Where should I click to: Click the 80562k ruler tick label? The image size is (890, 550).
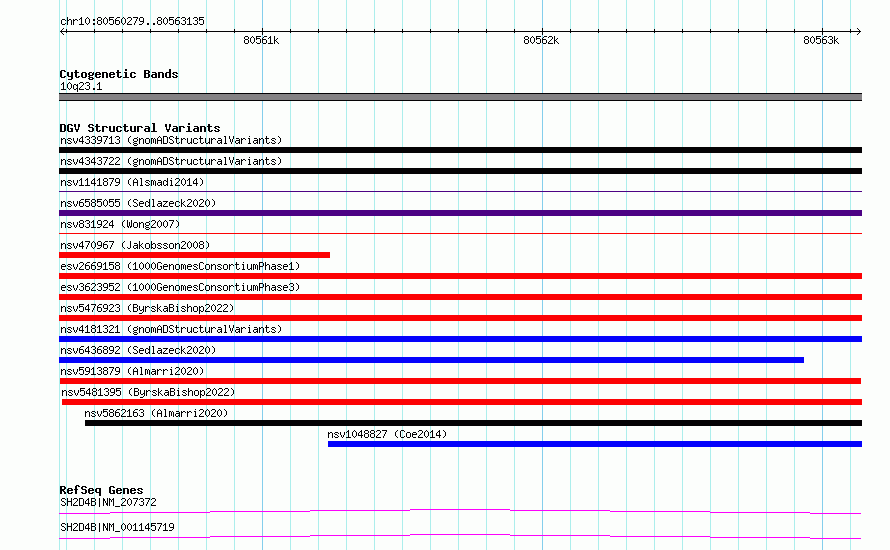tap(541, 40)
